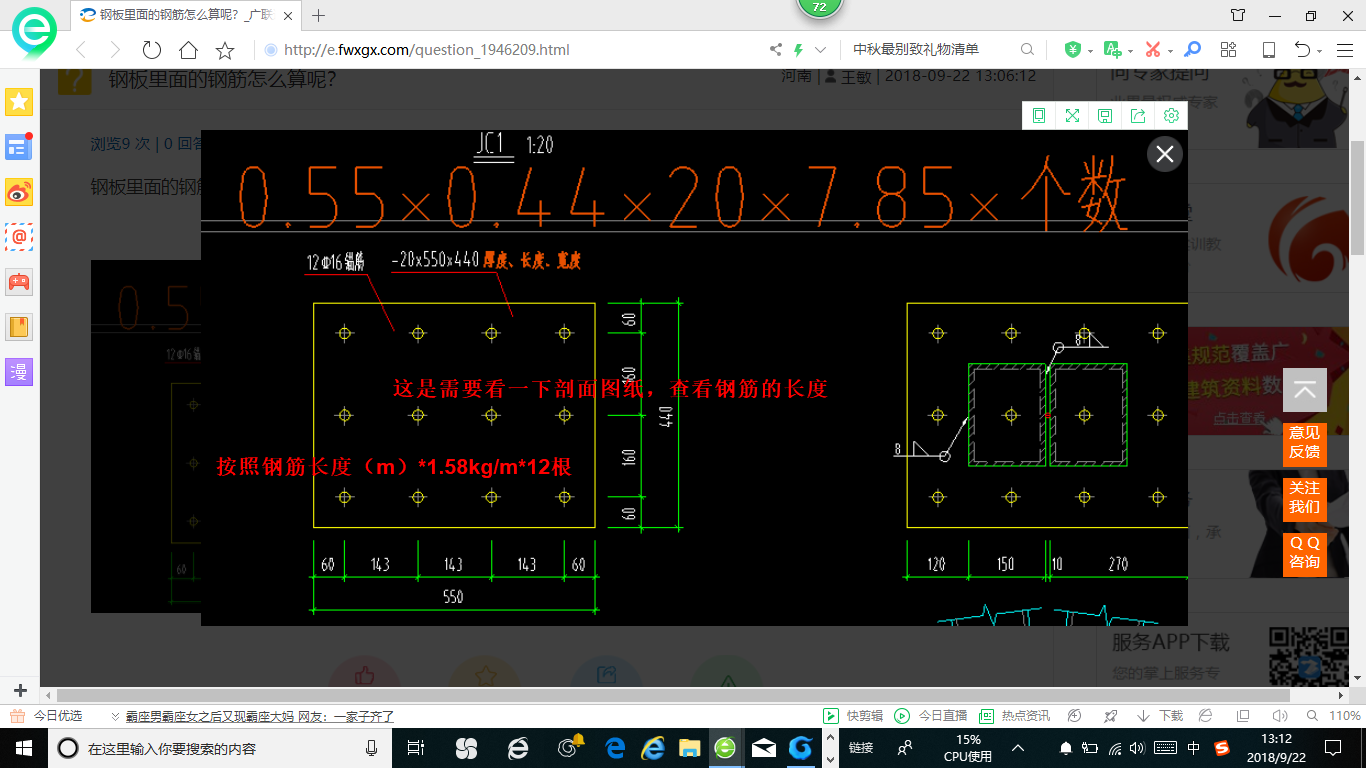1366x768 pixels.
Task: Add sidebar app with plus icon
Action: click(19, 691)
